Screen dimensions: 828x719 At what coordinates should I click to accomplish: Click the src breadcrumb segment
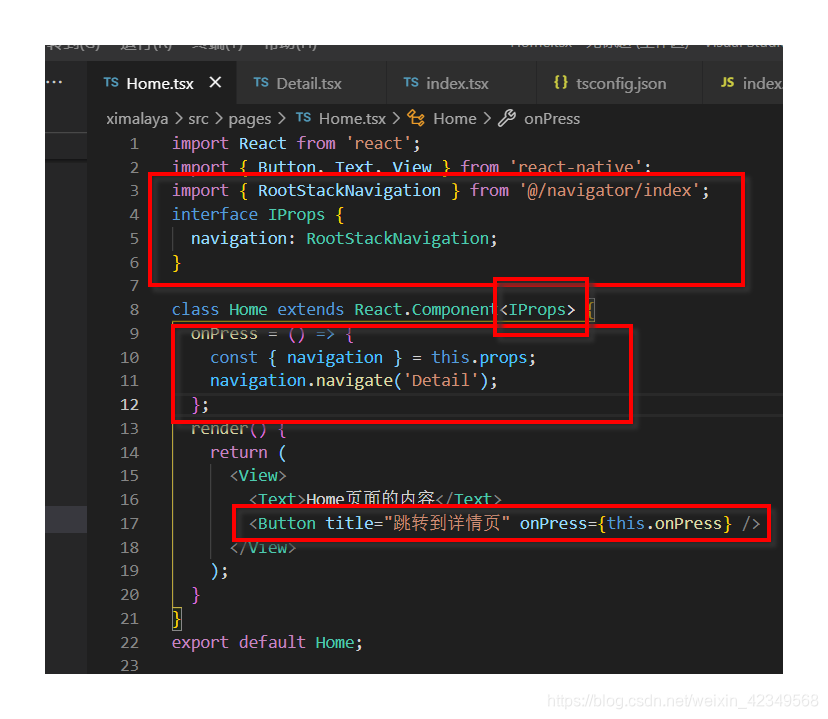point(199,119)
